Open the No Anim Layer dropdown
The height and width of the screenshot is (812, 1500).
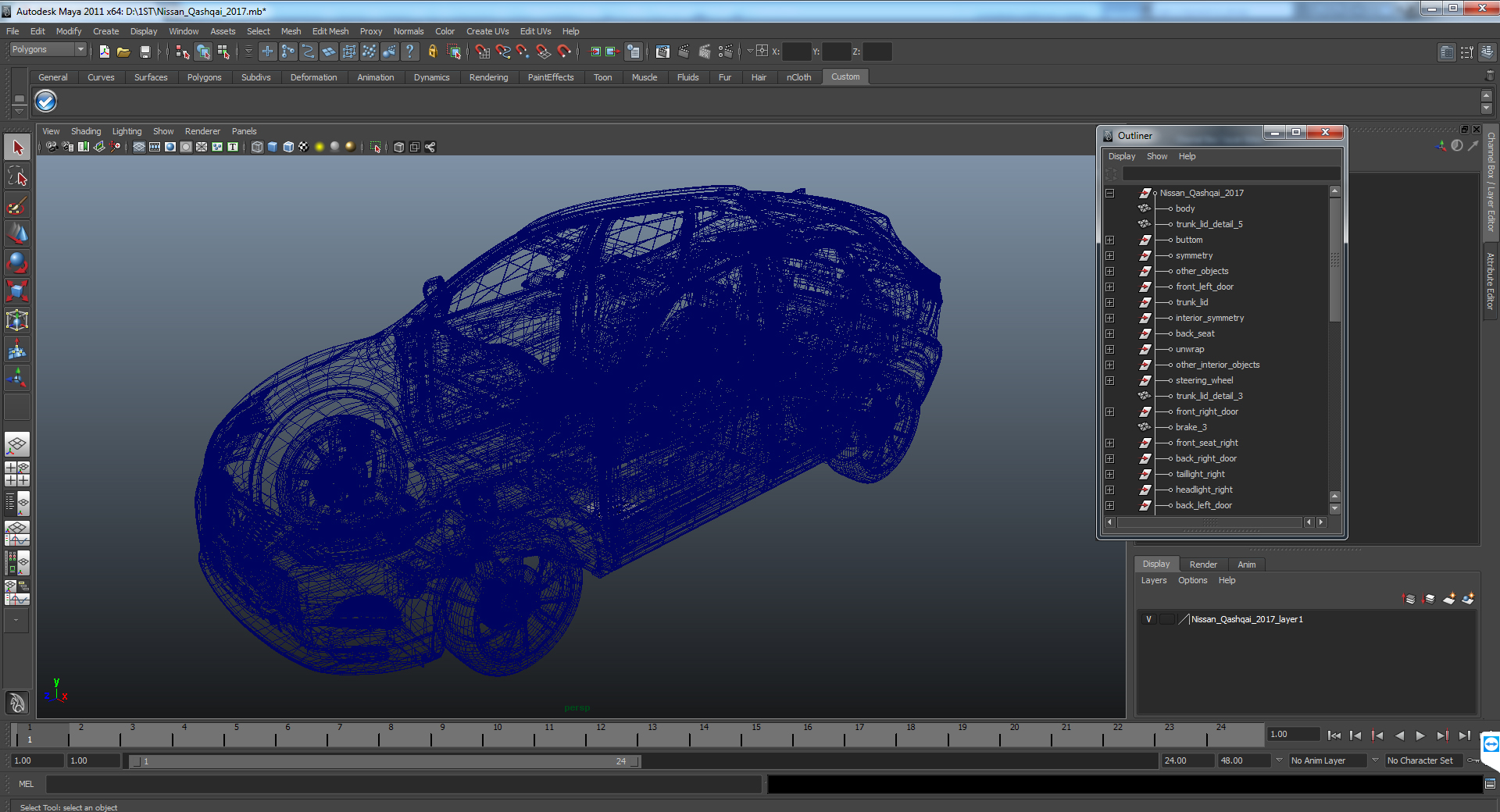(x=1327, y=760)
